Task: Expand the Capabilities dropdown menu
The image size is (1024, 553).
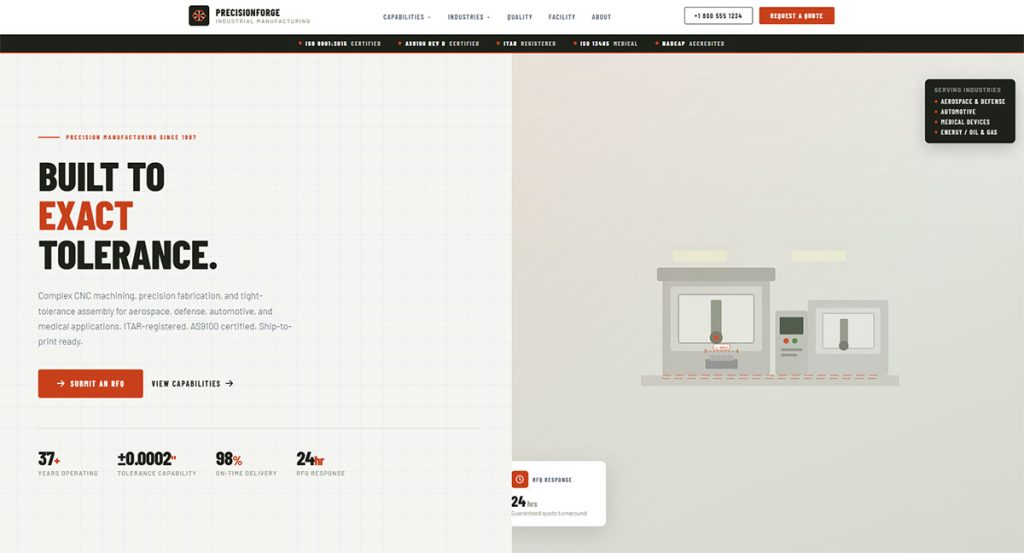Action: pos(406,17)
